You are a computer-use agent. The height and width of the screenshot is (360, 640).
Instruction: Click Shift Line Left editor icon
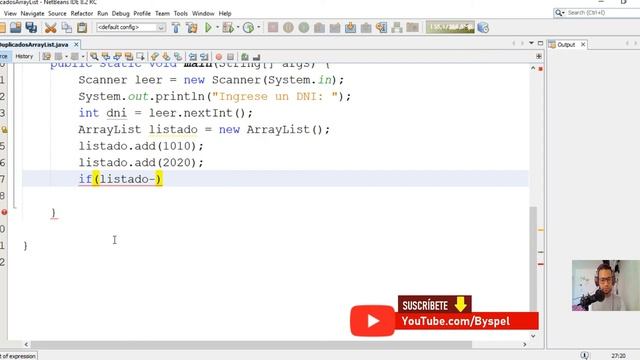pyautogui.click(x=193, y=56)
